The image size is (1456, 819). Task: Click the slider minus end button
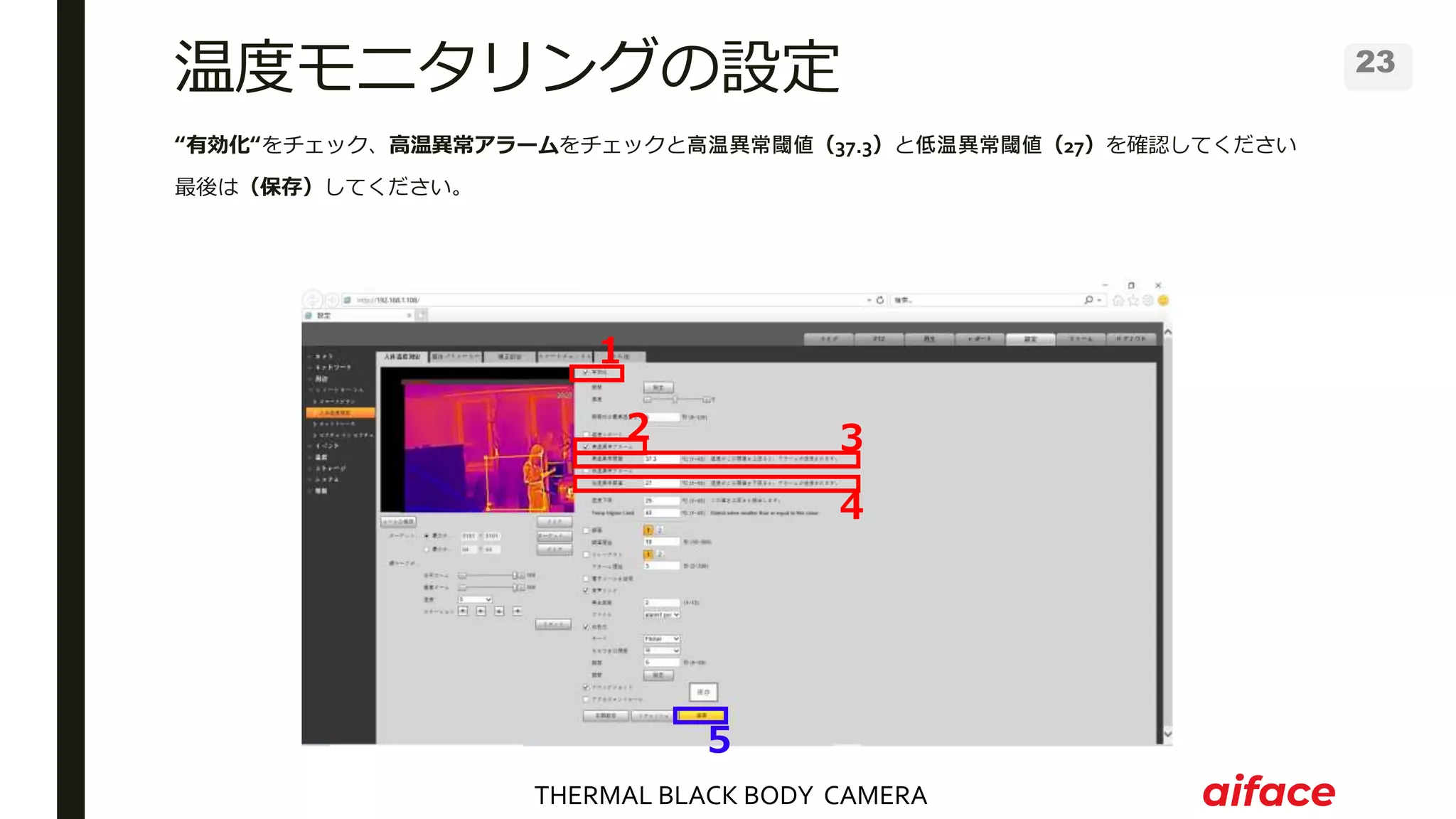(x=648, y=400)
